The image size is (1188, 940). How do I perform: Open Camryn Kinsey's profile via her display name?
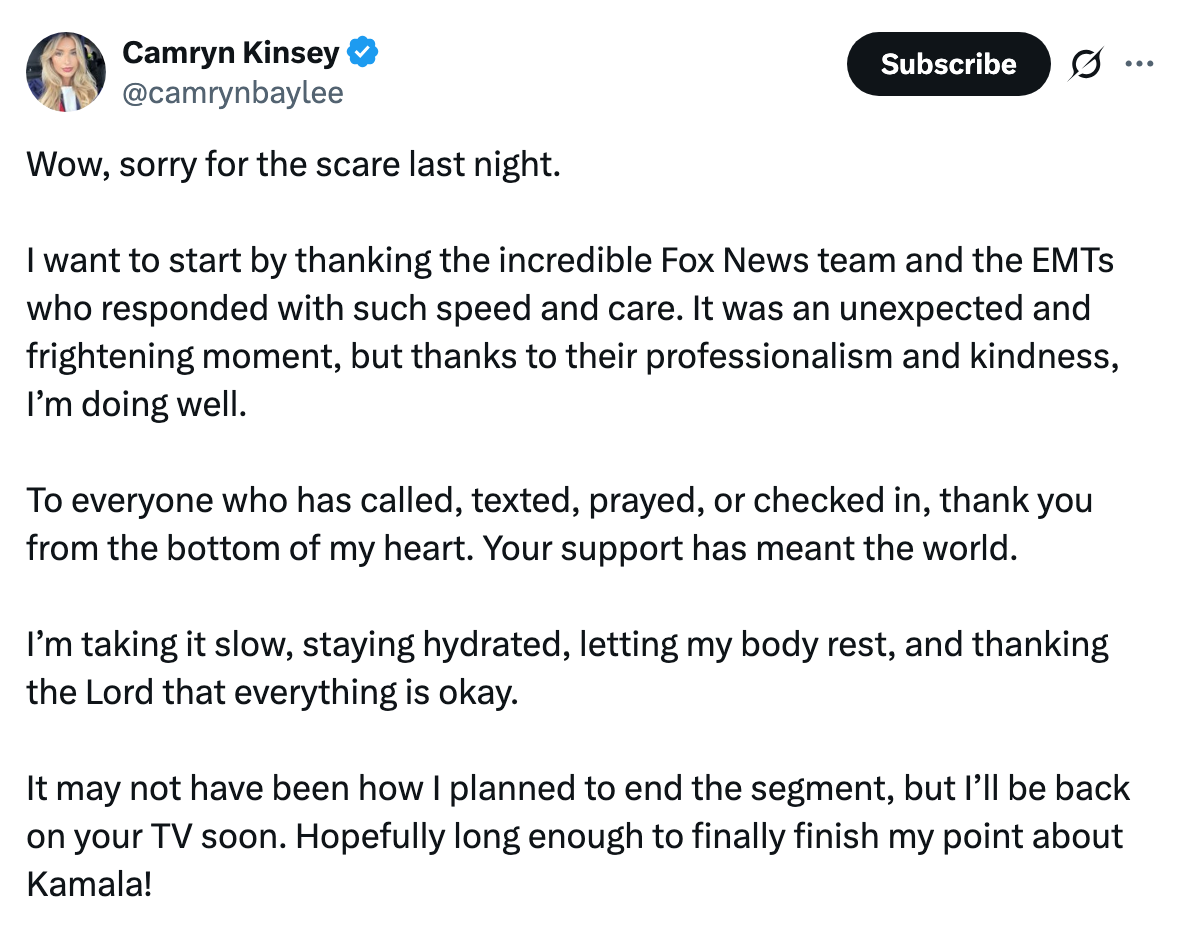click(x=231, y=54)
